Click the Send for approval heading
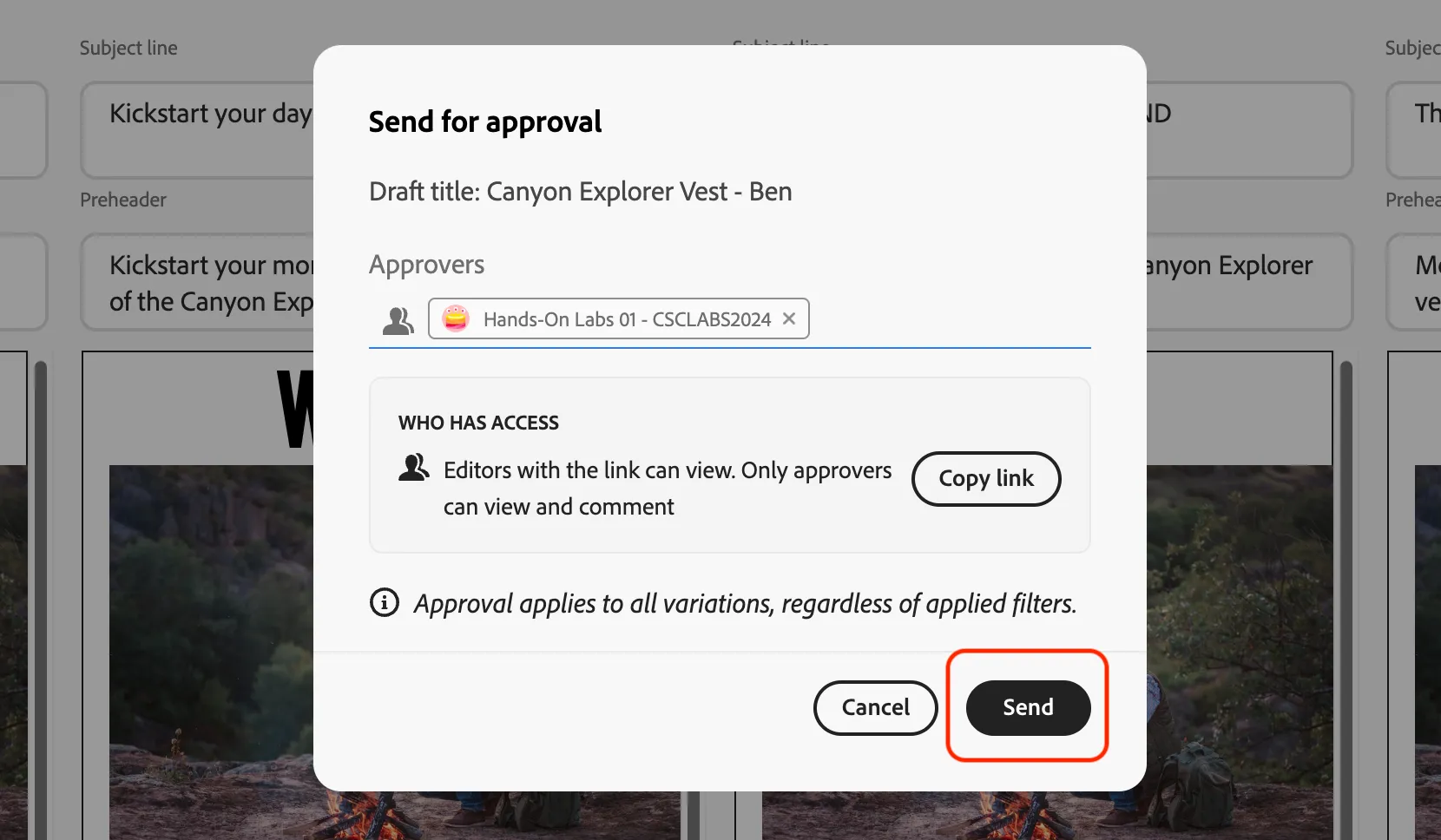 point(485,121)
